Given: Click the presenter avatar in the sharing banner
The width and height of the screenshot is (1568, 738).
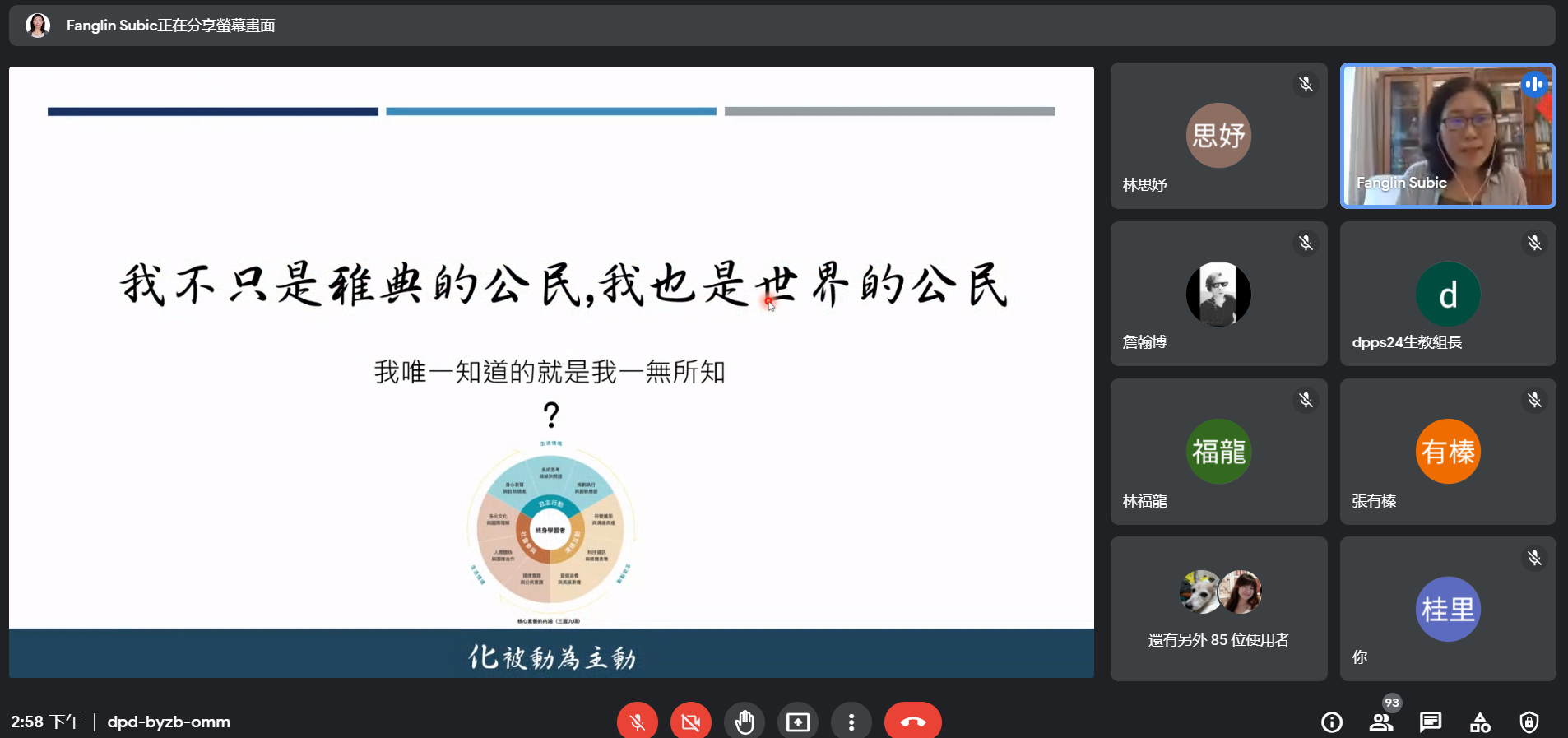Looking at the screenshot, I should [x=38, y=26].
